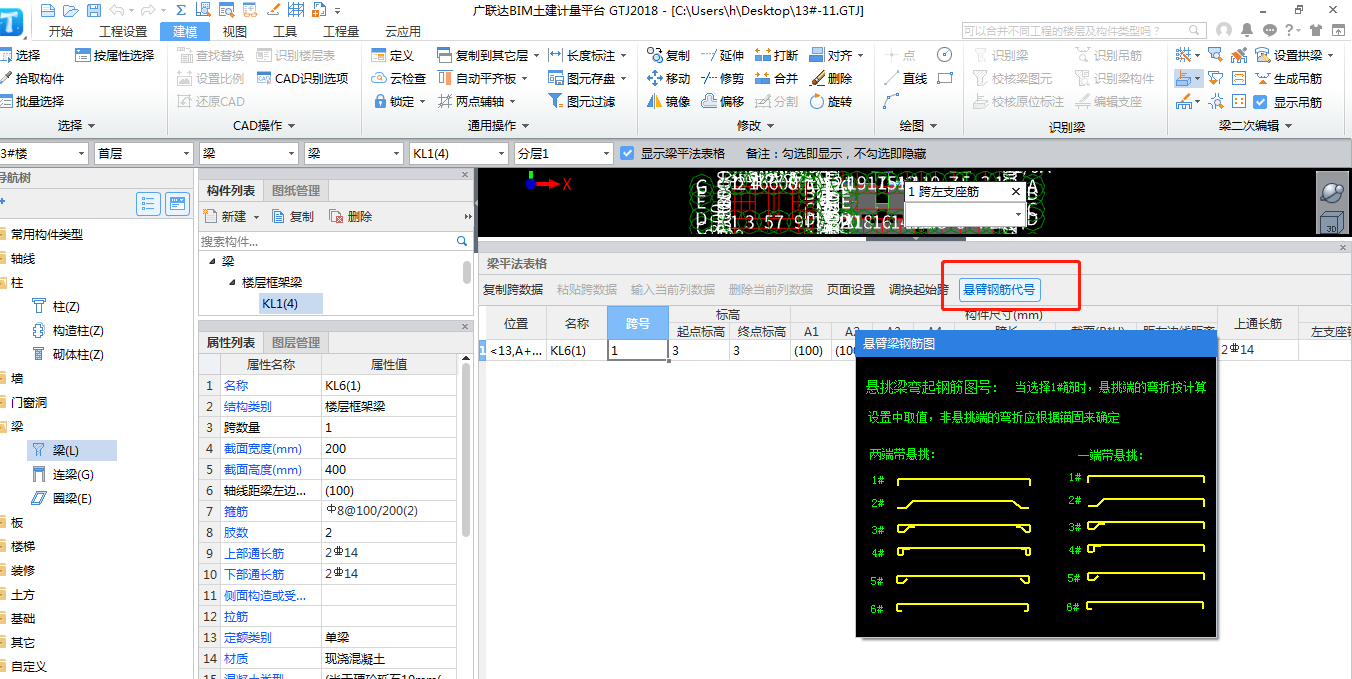Select the 镜像 mirror tool
This screenshot has width=1352, height=679.
coord(668,101)
